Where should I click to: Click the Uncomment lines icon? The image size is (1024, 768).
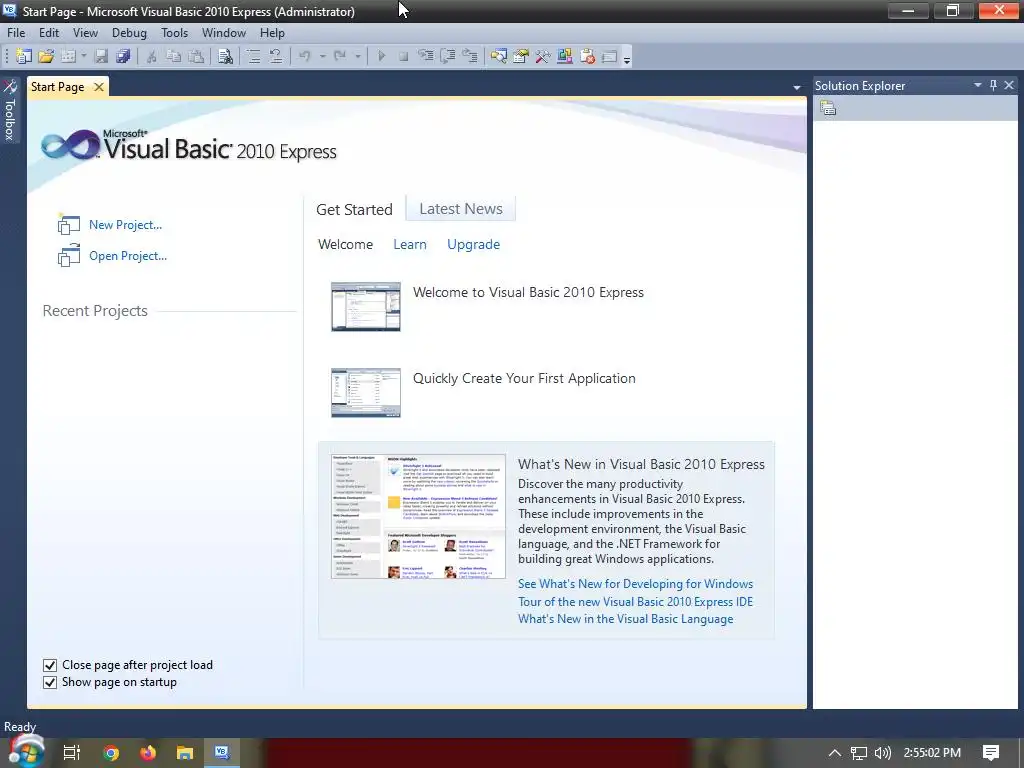click(276, 56)
